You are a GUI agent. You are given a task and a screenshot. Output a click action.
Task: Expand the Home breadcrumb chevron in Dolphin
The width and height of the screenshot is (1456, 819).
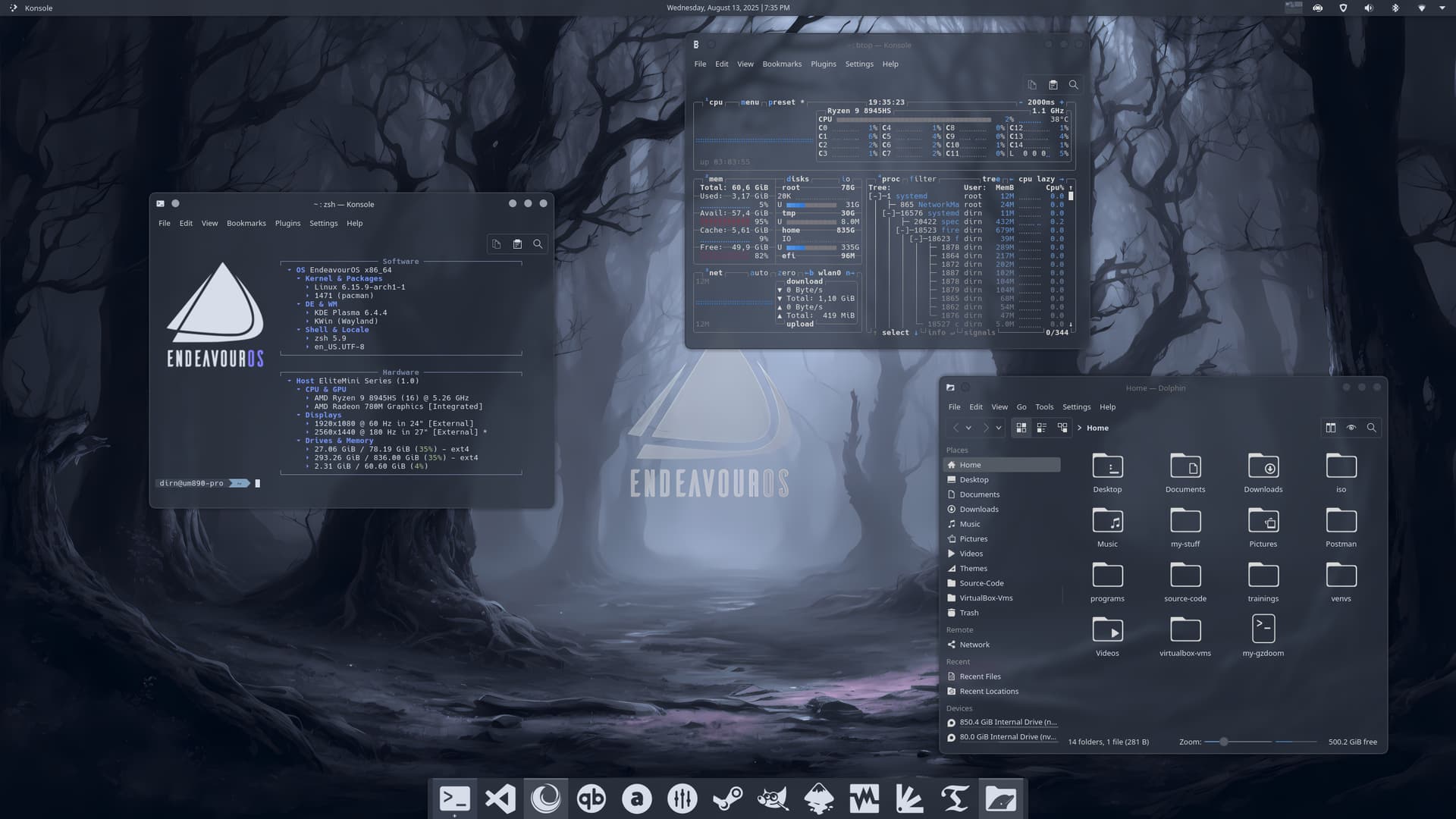(1079, 428)
